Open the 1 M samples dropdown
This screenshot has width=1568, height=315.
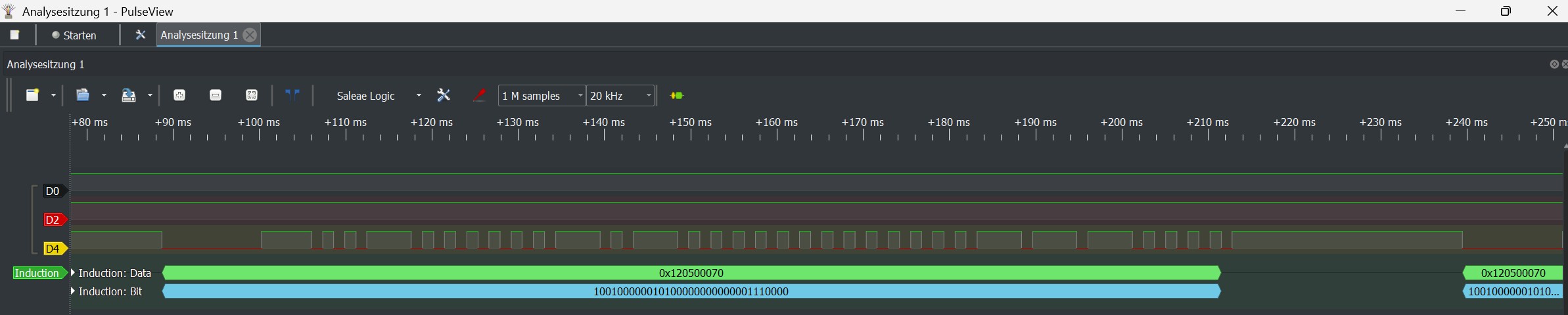(x=542, y=96)
